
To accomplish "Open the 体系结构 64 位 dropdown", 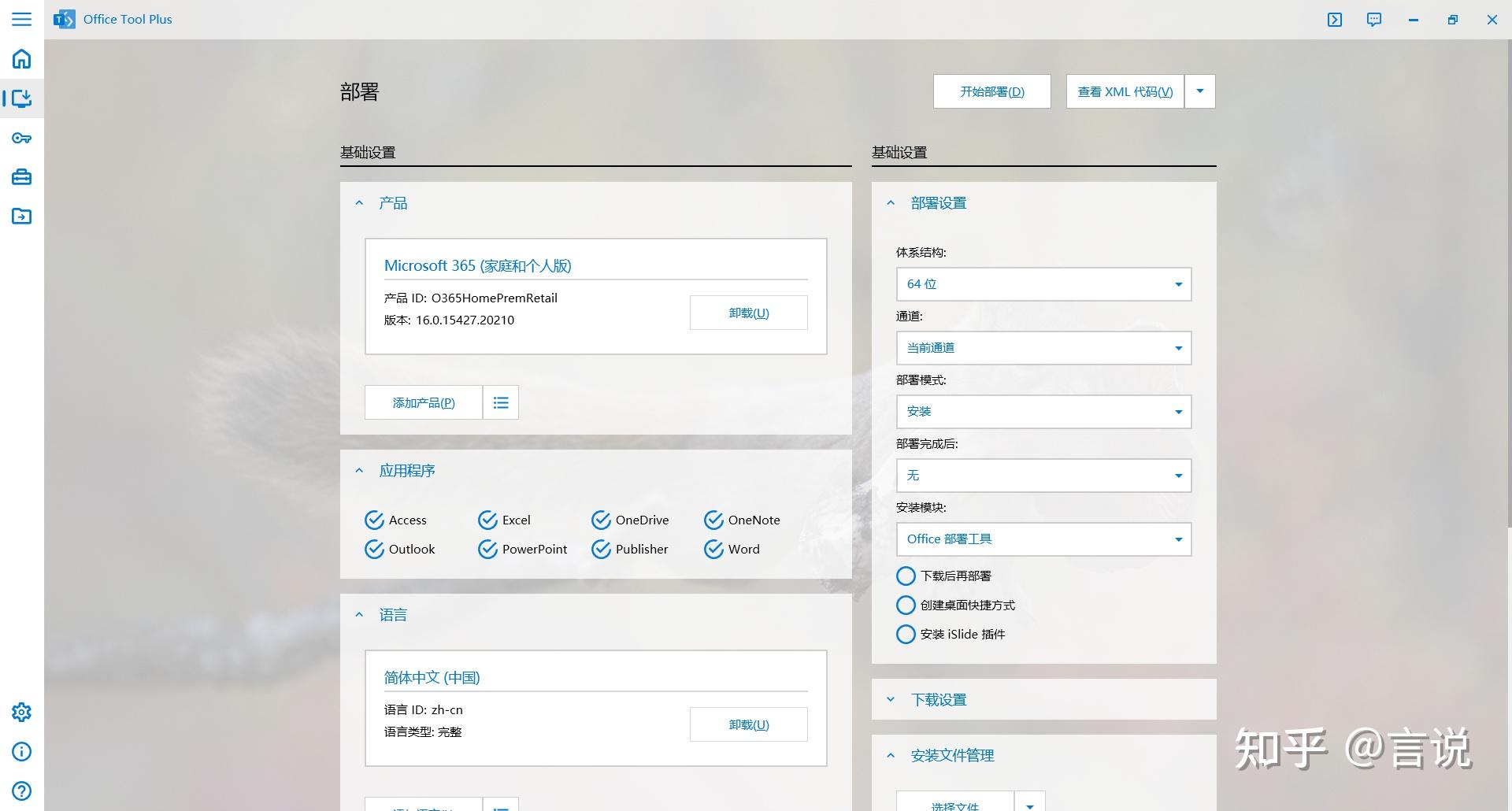I will pyautogui.click(x=1043, y=284).
